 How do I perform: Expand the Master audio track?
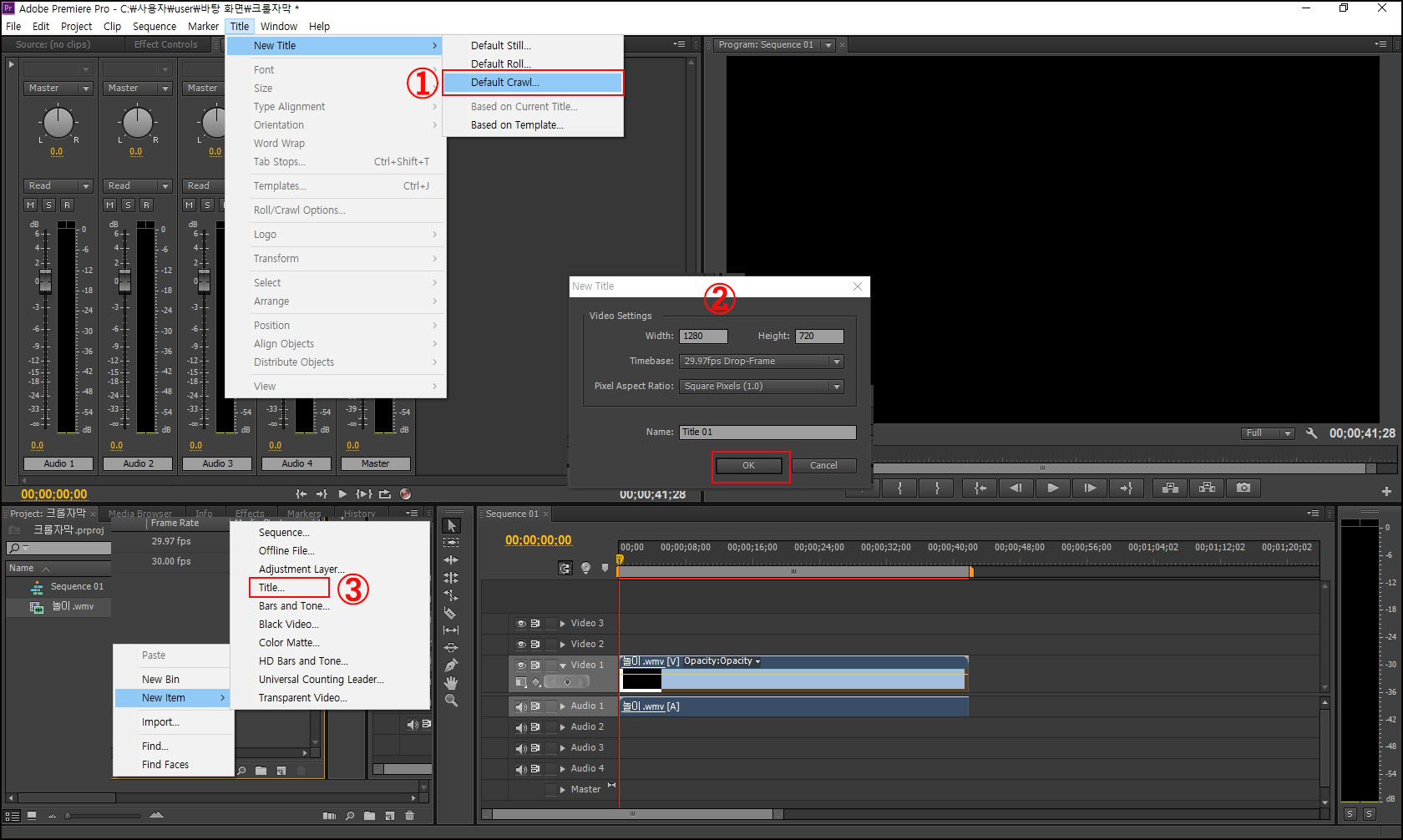563,789
